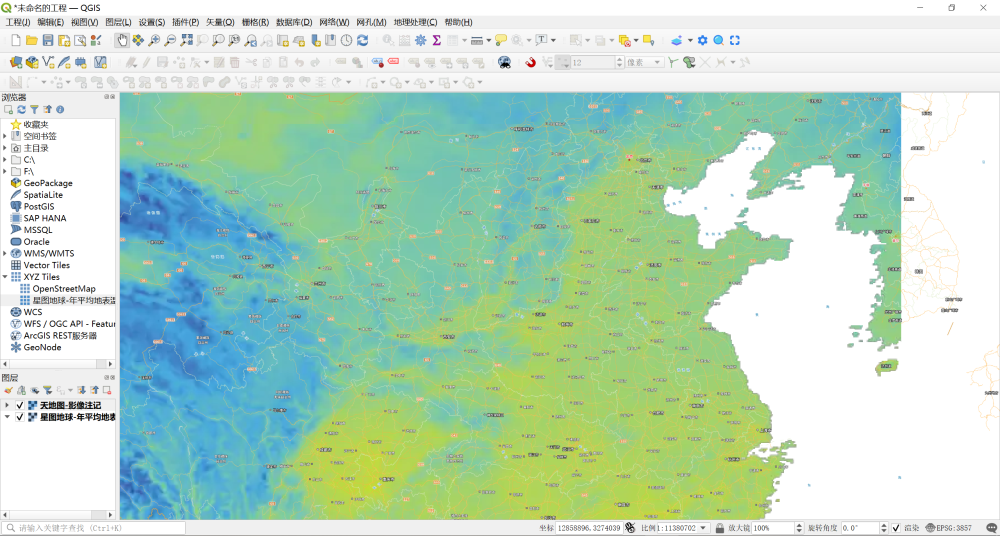Click the blue magnifier icon in top toolbar
Screen dimensions: 1000x536
[719, 40]
